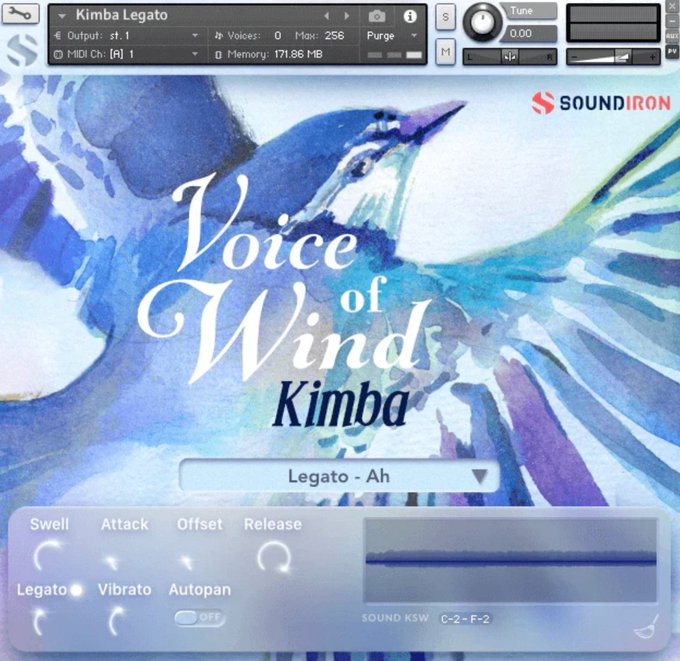Load the next instrument preset arrow
This screenshot has width=680, height=661.
(347, 16)
